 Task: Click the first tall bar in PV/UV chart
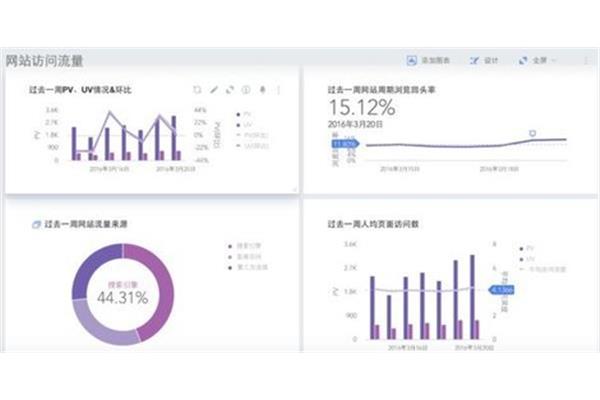pyautogui.click(x=74, y=144)
